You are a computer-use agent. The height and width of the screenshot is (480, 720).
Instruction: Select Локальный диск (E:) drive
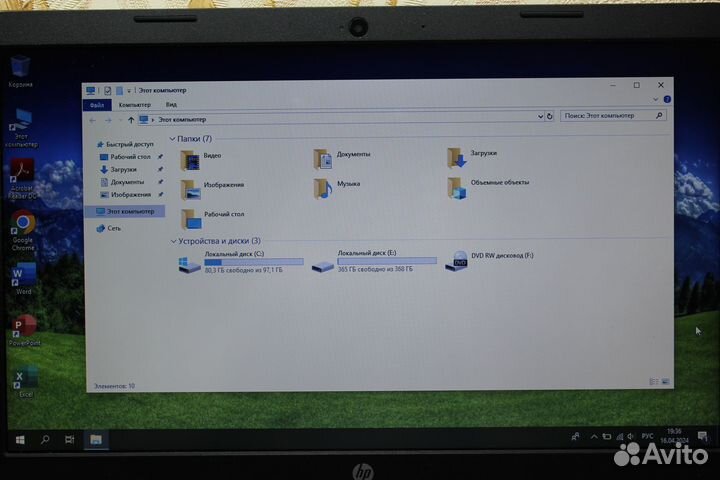(x=374, y=261)
